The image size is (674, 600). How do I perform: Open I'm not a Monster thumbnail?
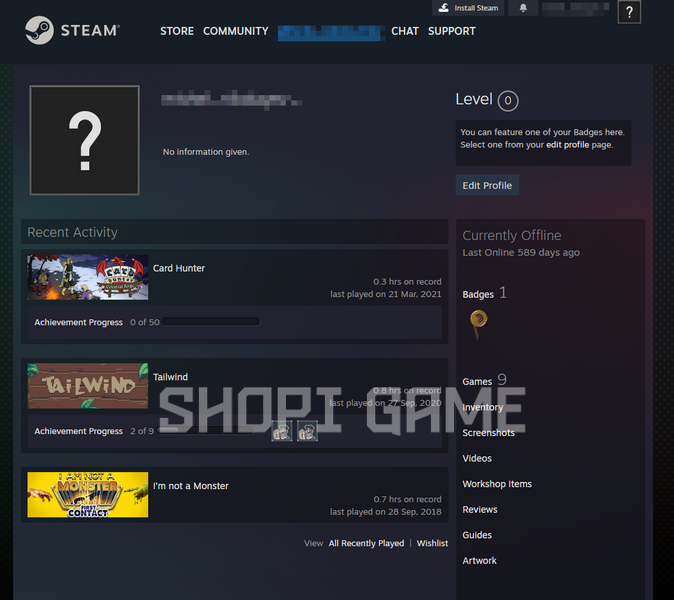[88, 495]
